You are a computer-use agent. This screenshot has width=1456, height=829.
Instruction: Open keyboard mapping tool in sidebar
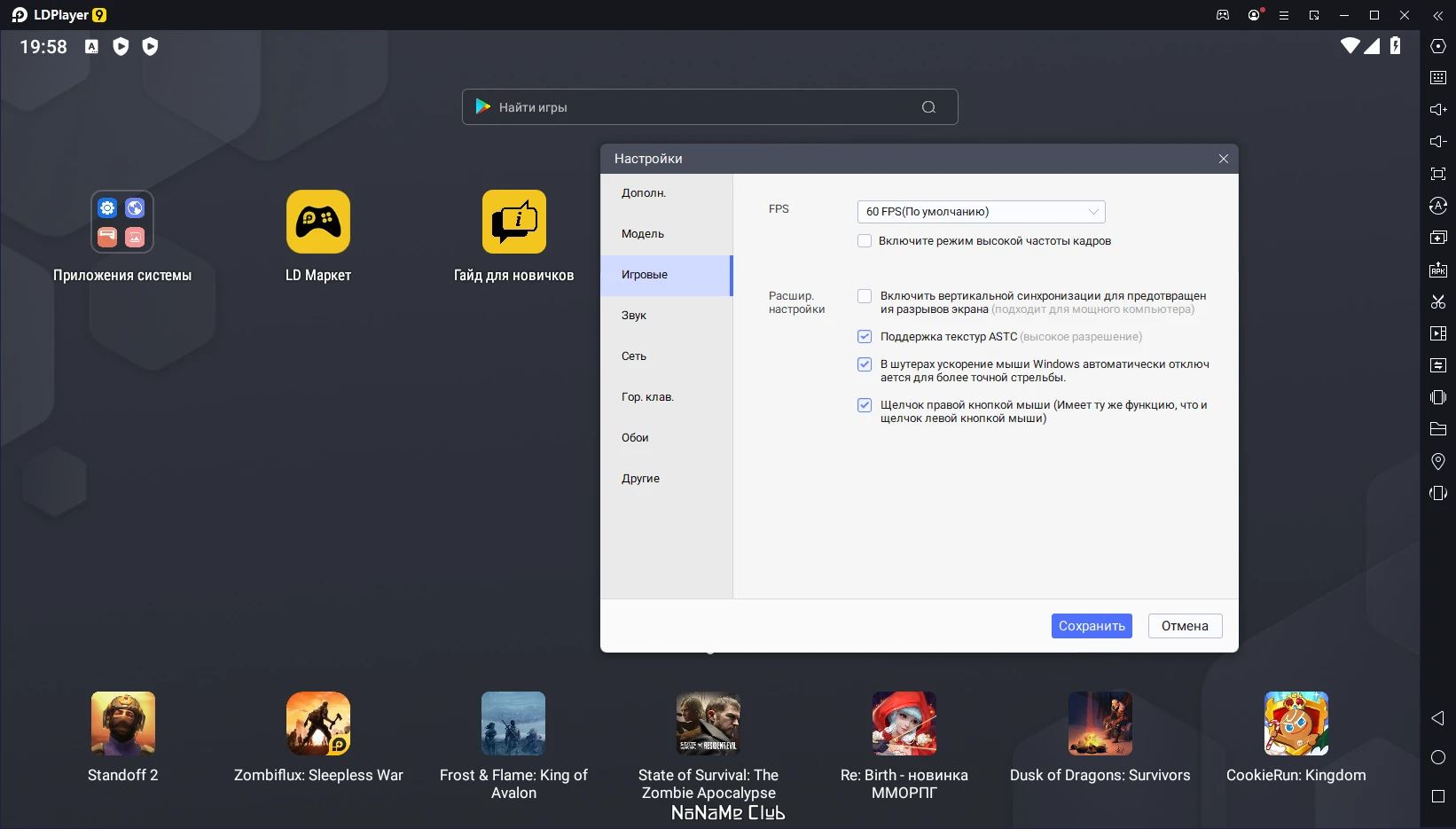1438,78
